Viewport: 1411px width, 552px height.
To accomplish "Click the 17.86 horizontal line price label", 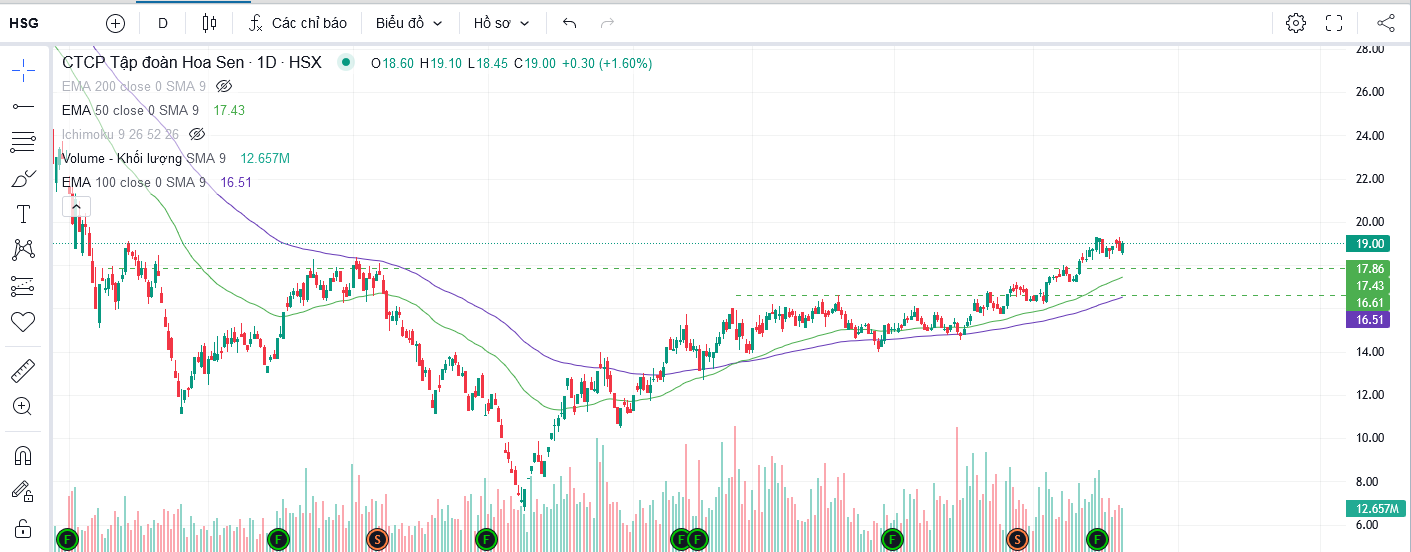I will pyautogui.click(x=1369, y=268).
